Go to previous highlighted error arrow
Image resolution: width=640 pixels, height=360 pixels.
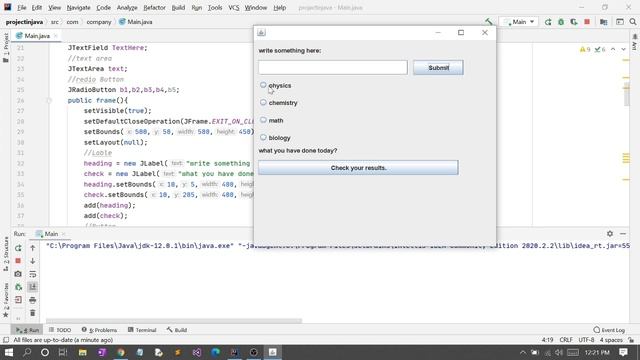click(613, 49)
